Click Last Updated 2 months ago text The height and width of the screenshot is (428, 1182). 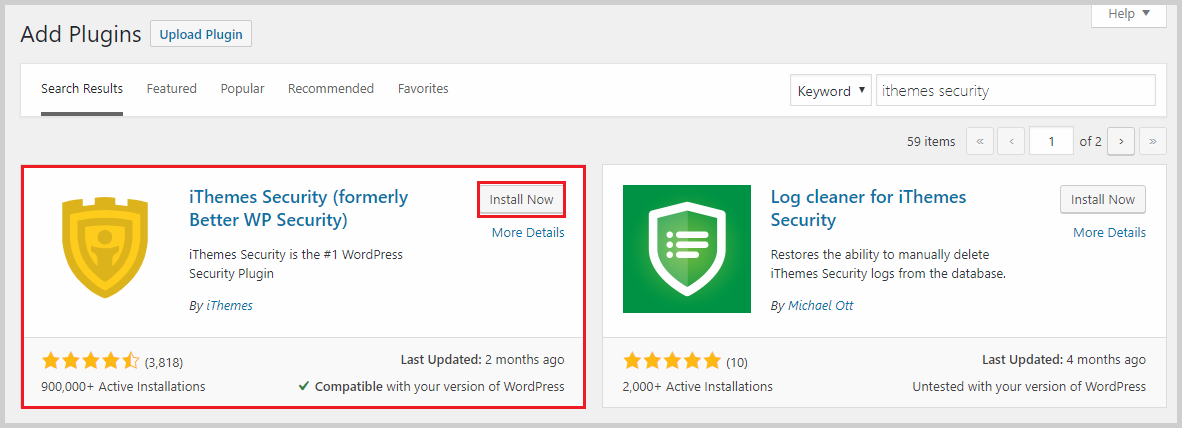pyautogui.click(x=483, y=360)
